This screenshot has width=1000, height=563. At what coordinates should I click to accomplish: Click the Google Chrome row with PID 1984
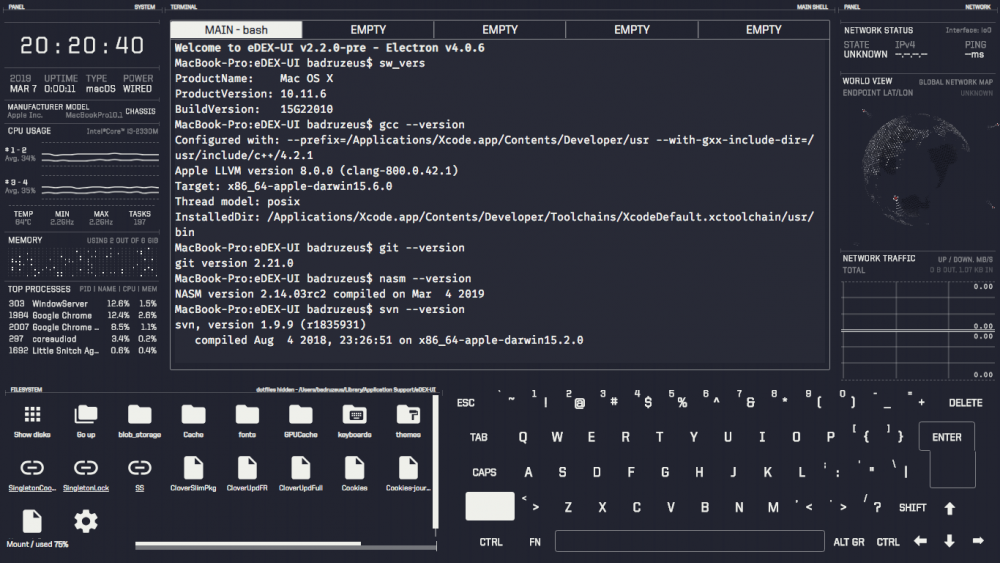[x=82, y=316]
